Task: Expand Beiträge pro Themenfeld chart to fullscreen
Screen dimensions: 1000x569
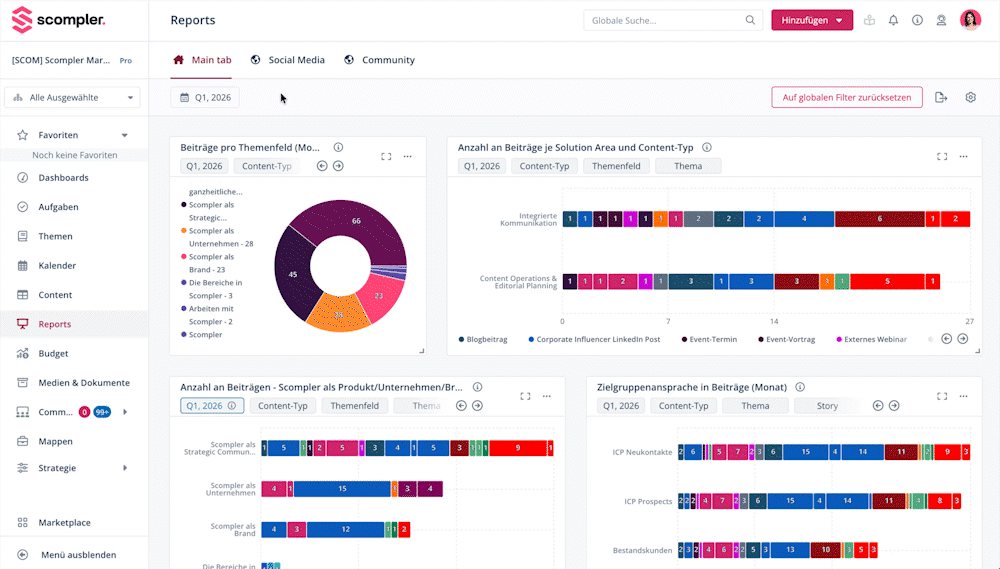Action: point(386,156)
